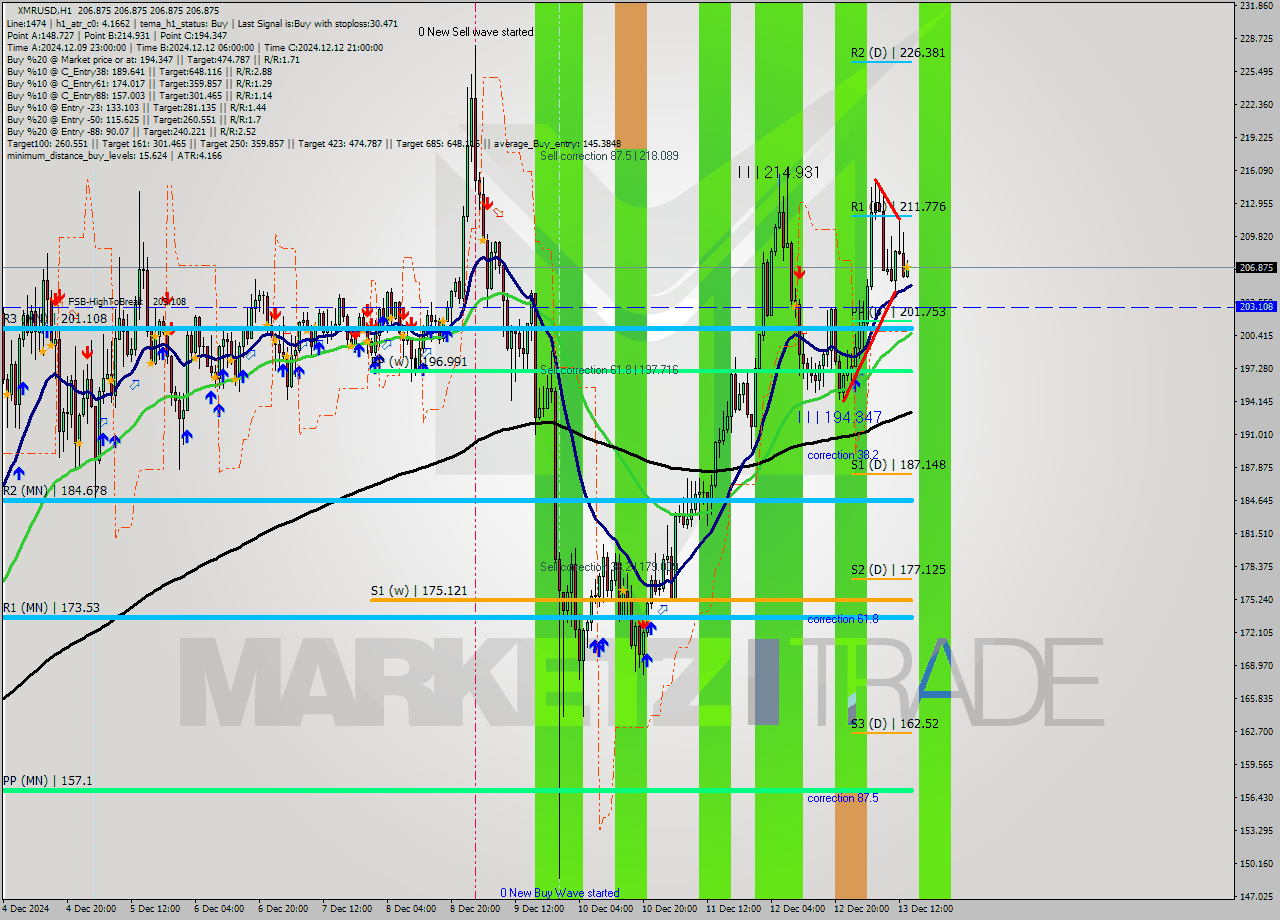Image resolution: width=1280 pixels, height=920 pixels.
Task: Click the PP (MN) | 157.1 label
Action: click(48, 781)
